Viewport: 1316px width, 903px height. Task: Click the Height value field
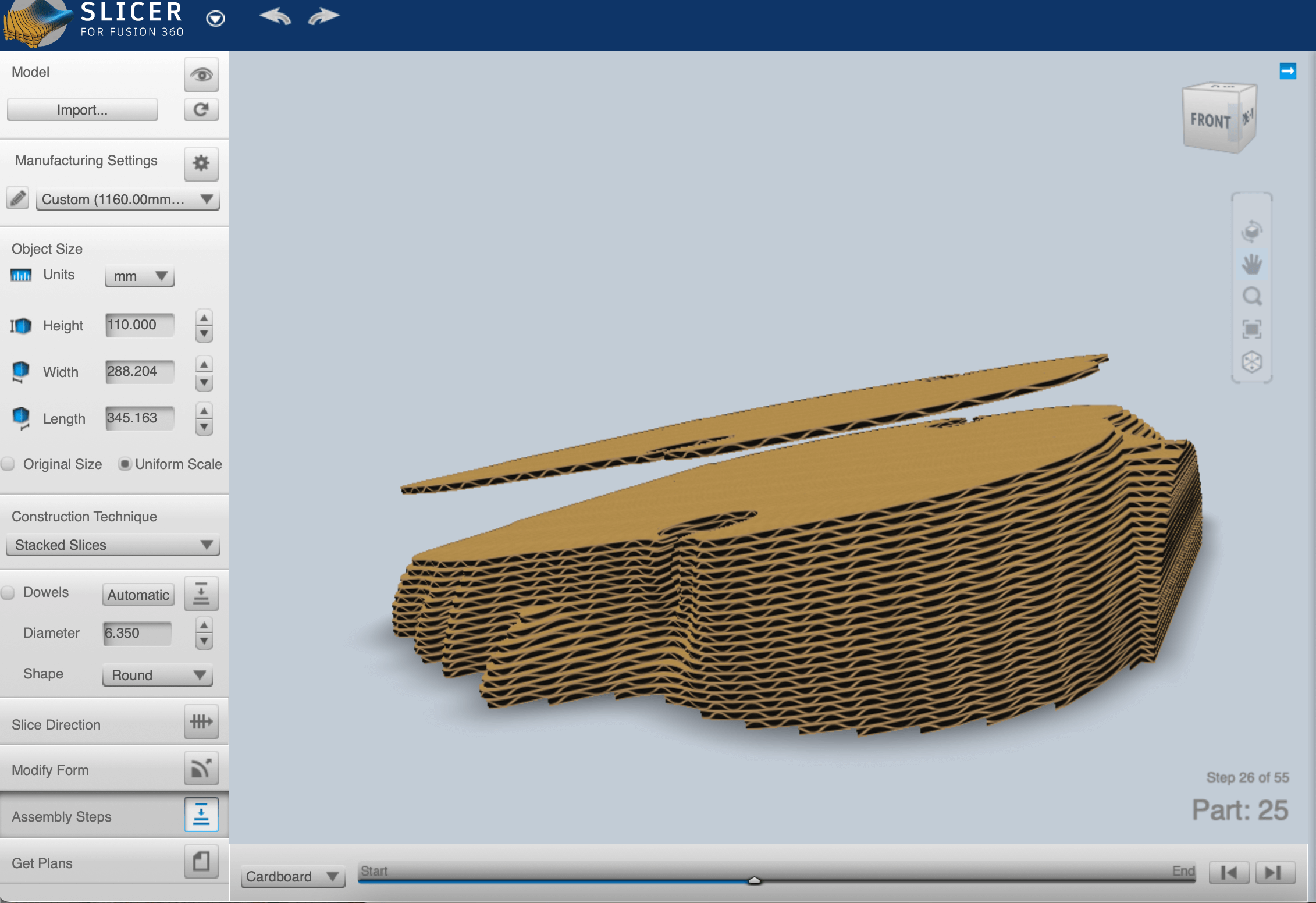pyautogui.click(x=140, y=325)
